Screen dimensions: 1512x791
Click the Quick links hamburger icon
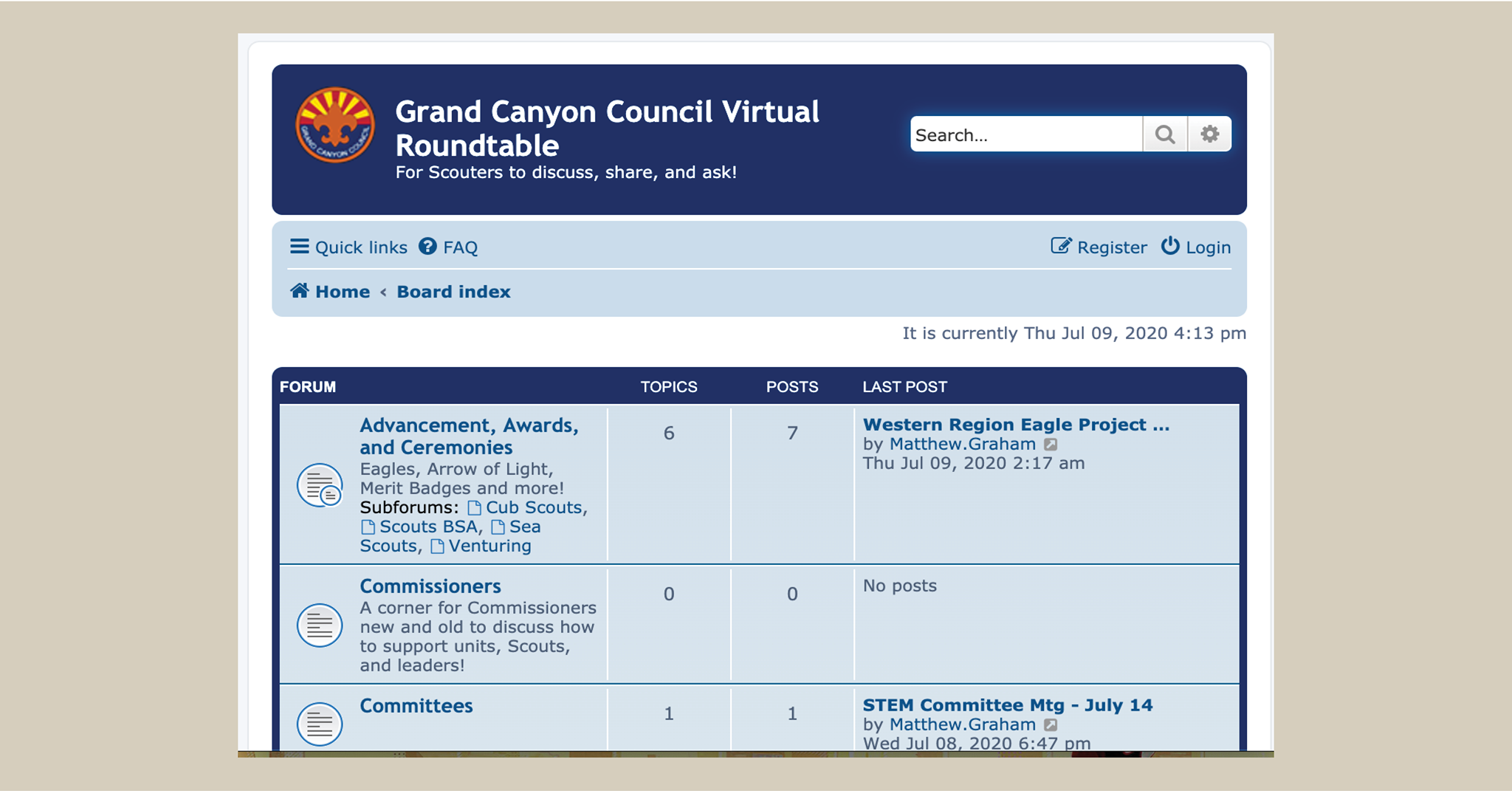[x=299, y=246]
